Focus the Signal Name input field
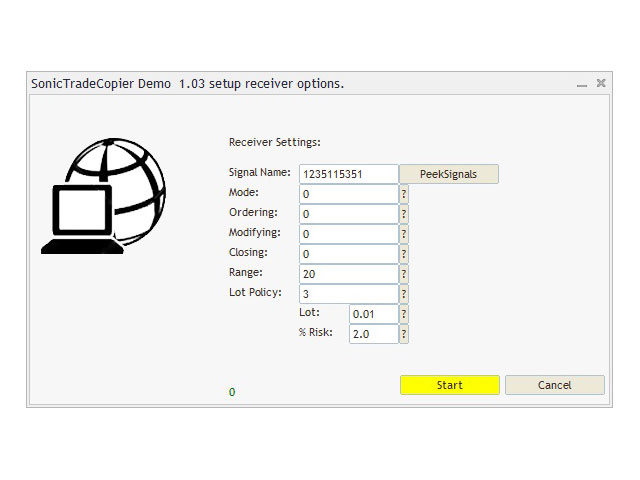This screenshot has height=480, width=640. (349, 174)
